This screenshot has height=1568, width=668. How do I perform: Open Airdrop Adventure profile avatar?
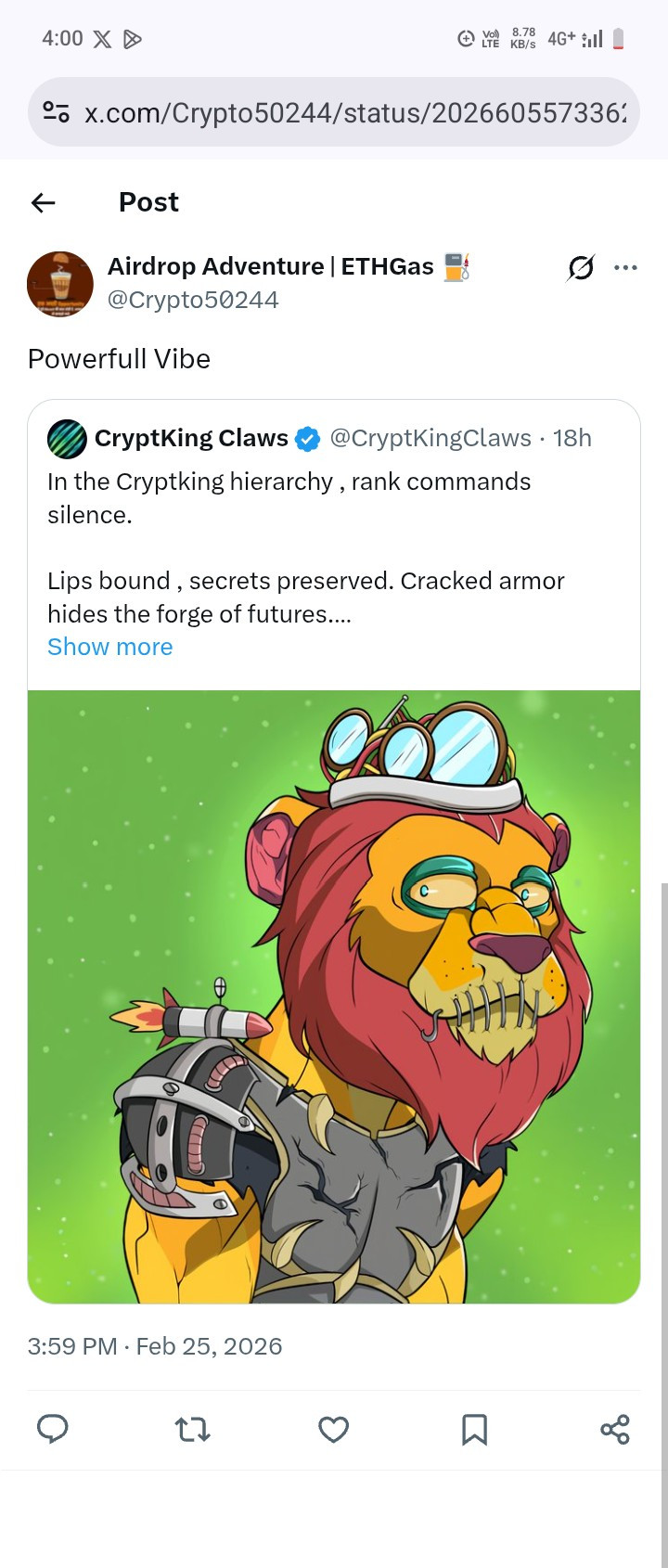(x=60, y=284)
